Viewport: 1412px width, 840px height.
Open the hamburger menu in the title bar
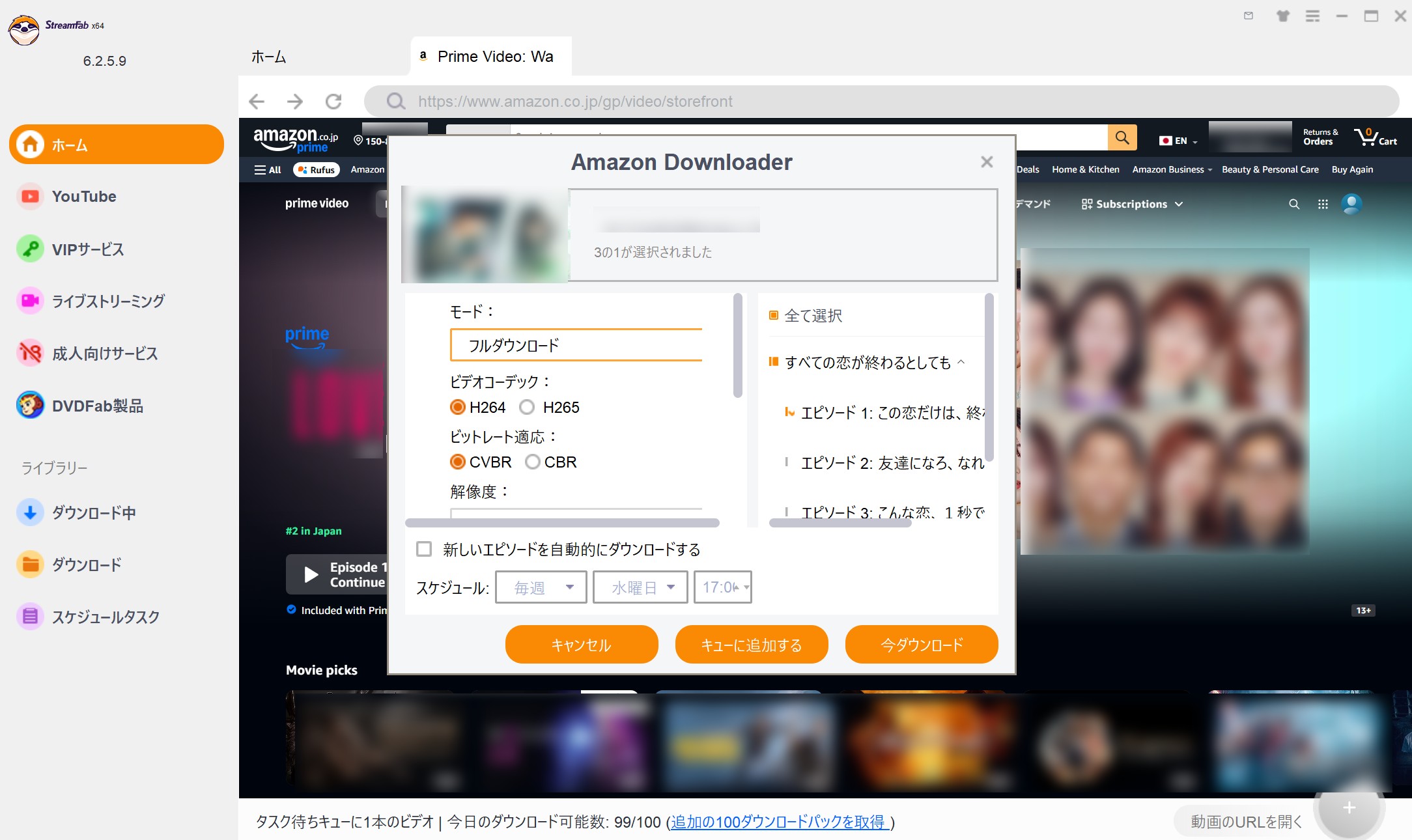click(x=1313, y=16)
